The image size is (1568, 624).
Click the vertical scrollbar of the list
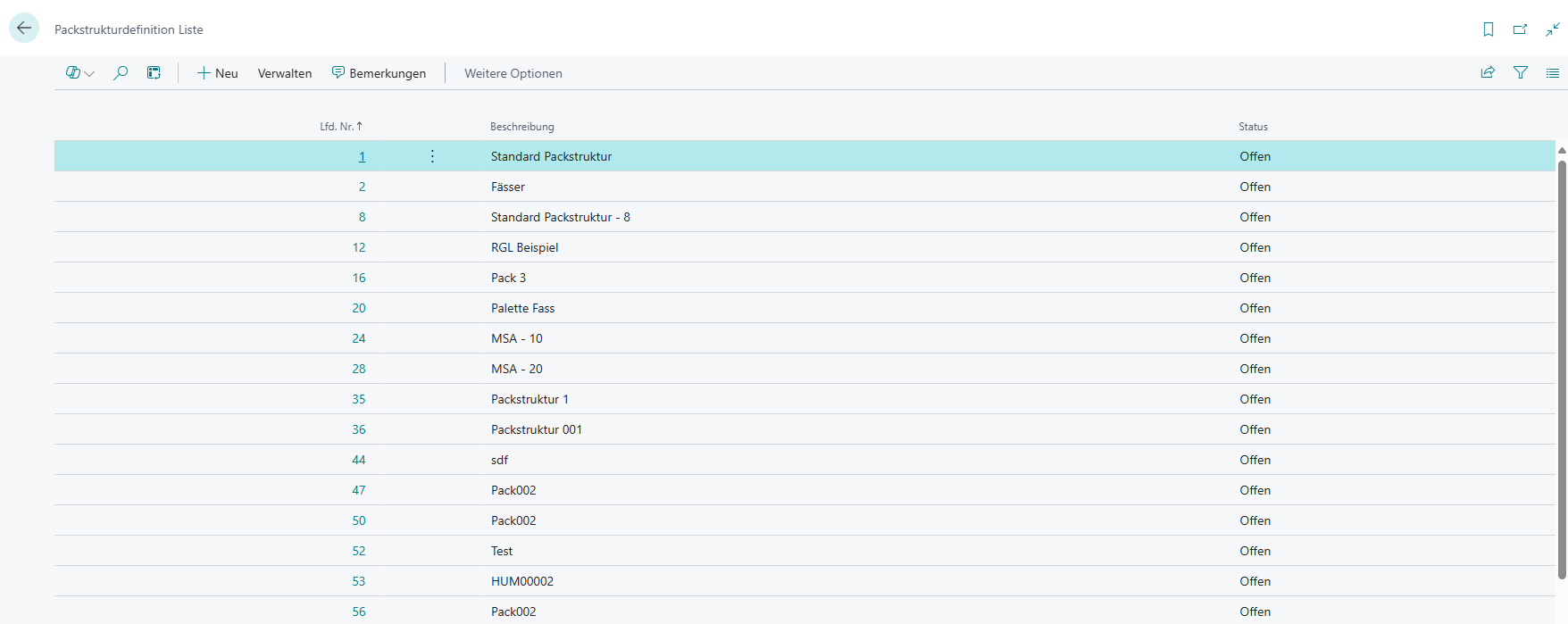(x=1562, y=369)
